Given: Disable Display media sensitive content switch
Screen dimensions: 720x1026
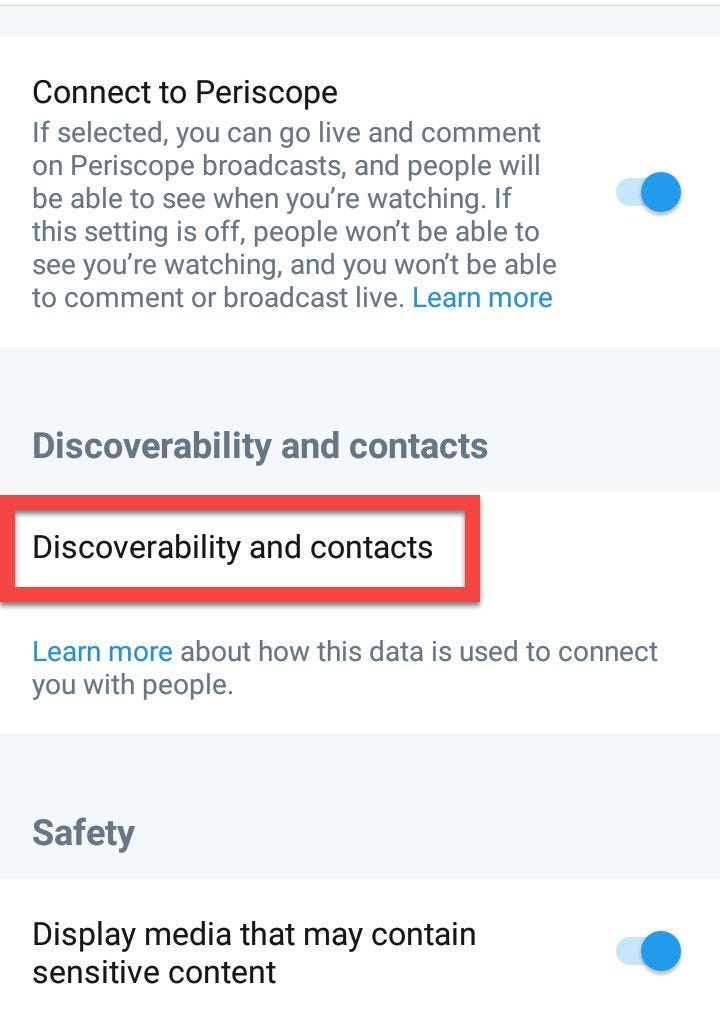Looking at the screenshot, I should click(x=649, y=951).
